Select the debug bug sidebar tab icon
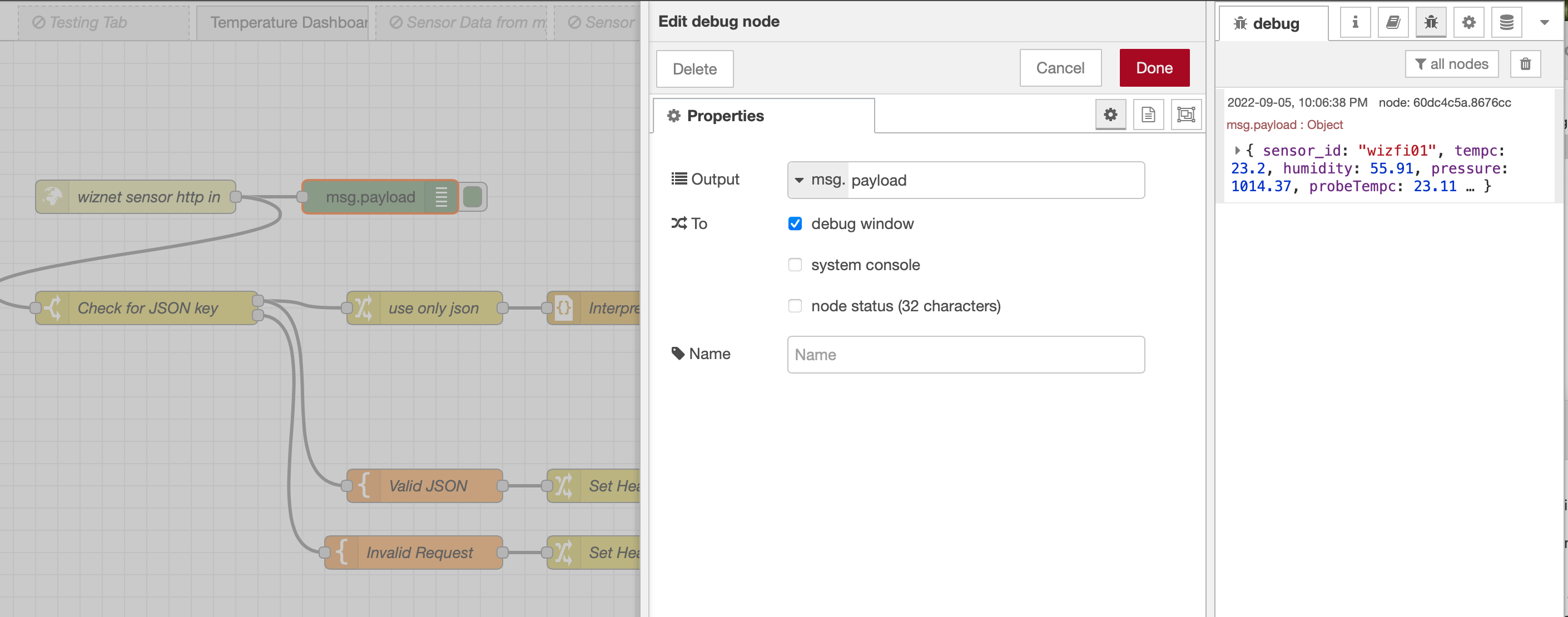 point(1431,23)
